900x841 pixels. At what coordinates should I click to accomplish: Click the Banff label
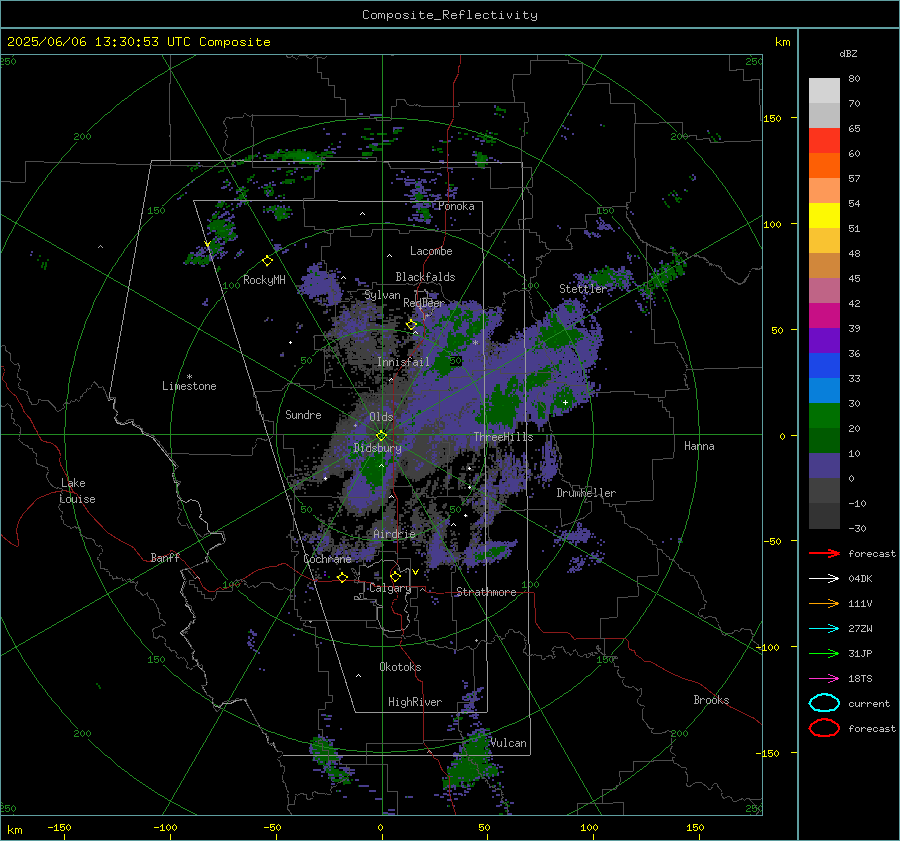tap(165, 557)
